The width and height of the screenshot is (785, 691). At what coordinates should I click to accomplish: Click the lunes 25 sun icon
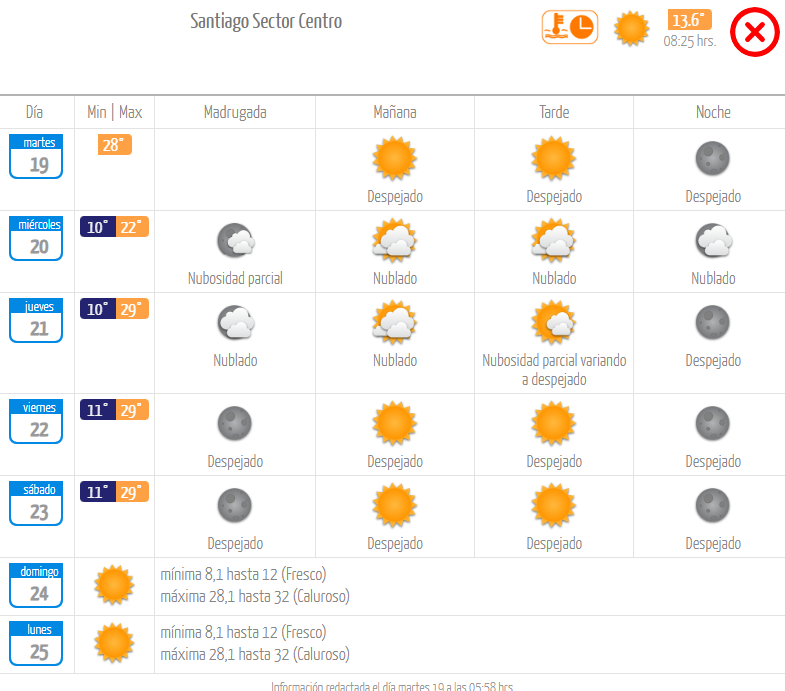pyautogui.click(x=114, y=643)
